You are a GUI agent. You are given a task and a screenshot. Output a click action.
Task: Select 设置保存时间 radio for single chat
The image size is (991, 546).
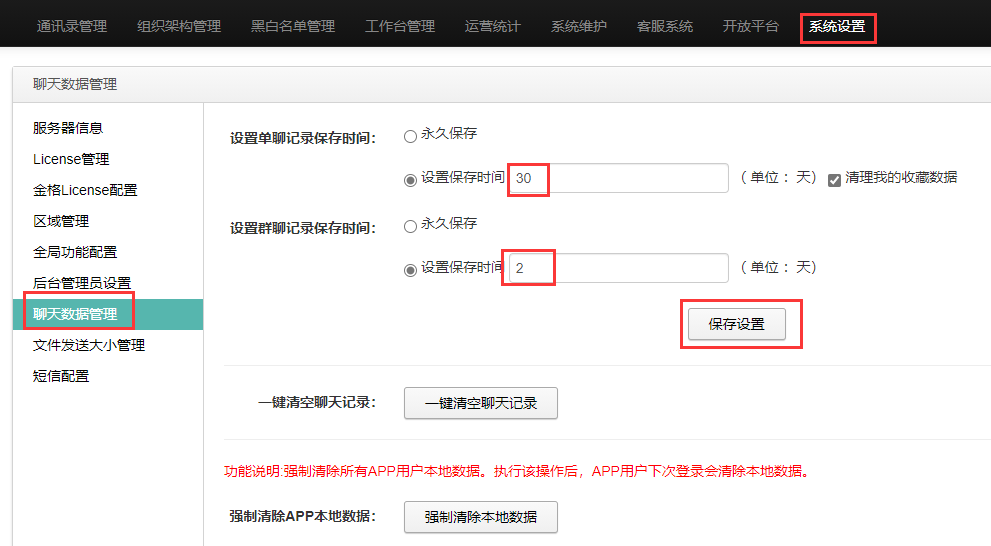point(410,180)
